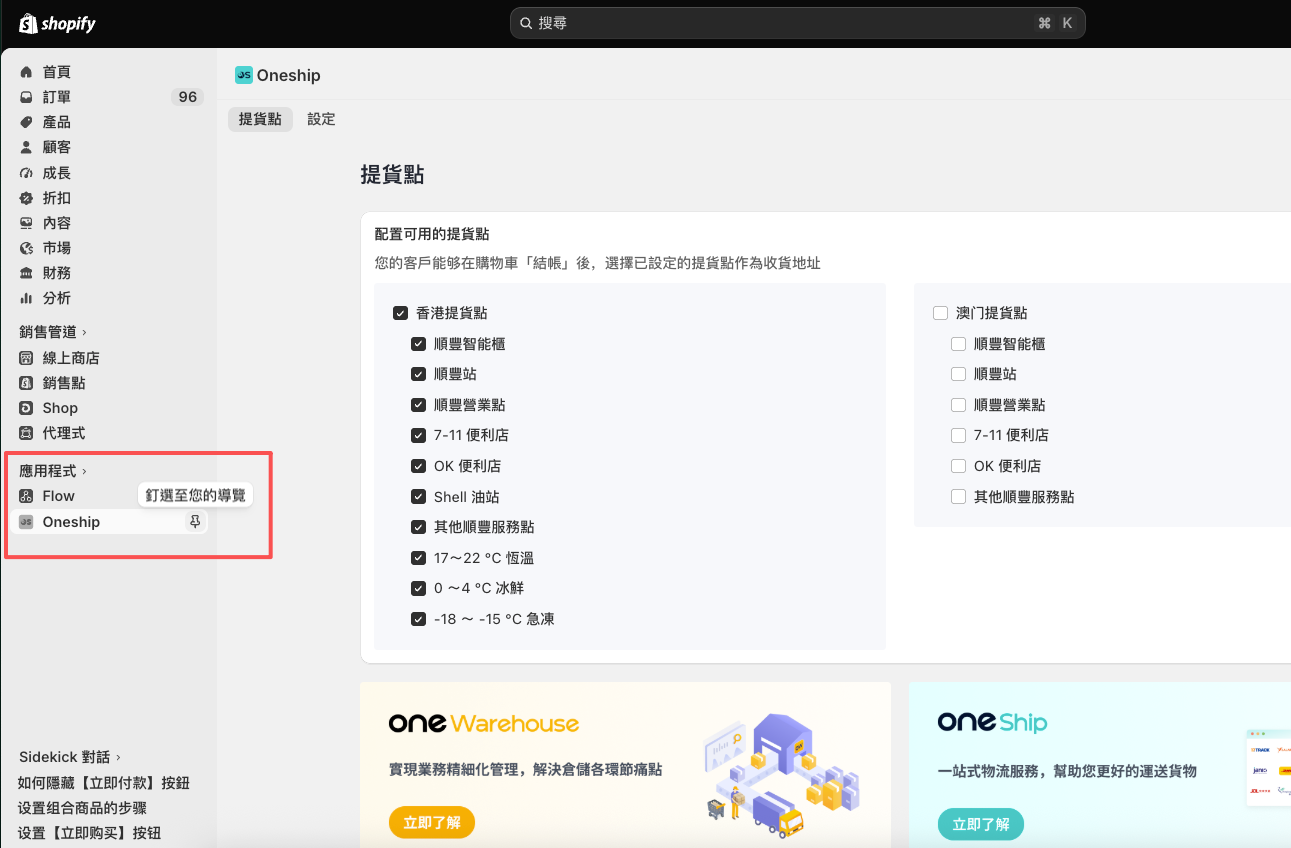Check the 澳门提貨點 checkbox
This screenshot has width=1291, height=848.
pyautogui.click(x=940, y=313)
